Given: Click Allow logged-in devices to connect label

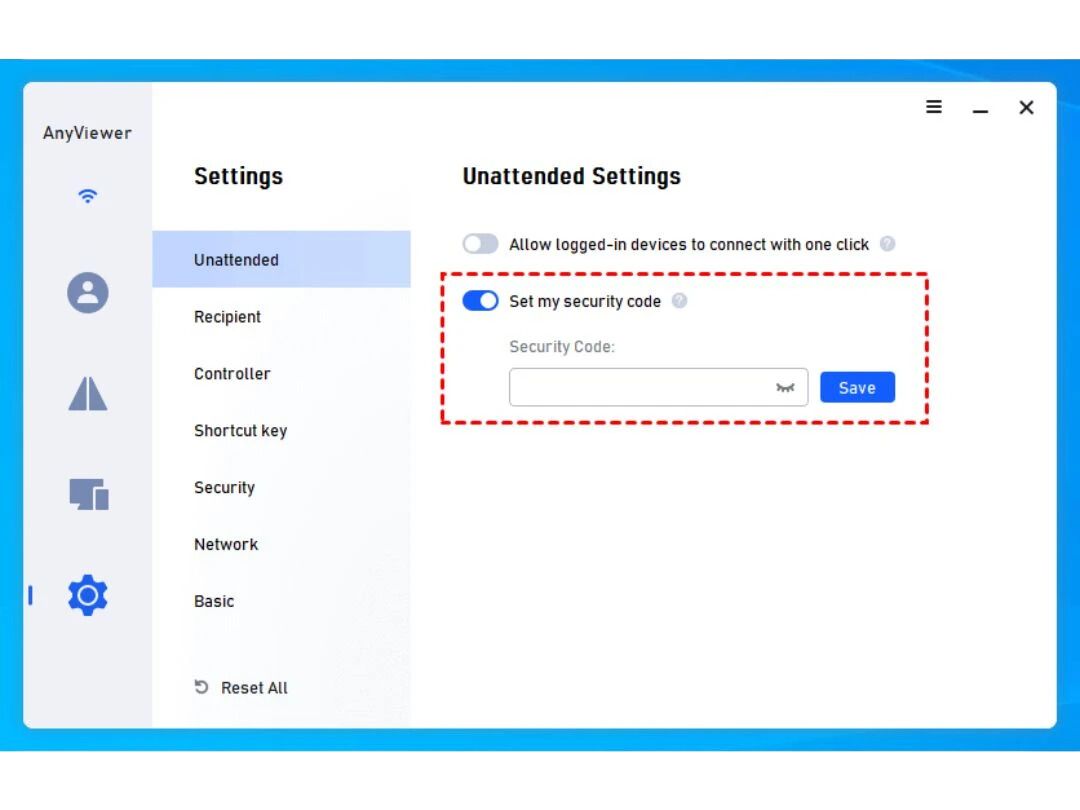Looking at the screenshot, I should (689, 245).
